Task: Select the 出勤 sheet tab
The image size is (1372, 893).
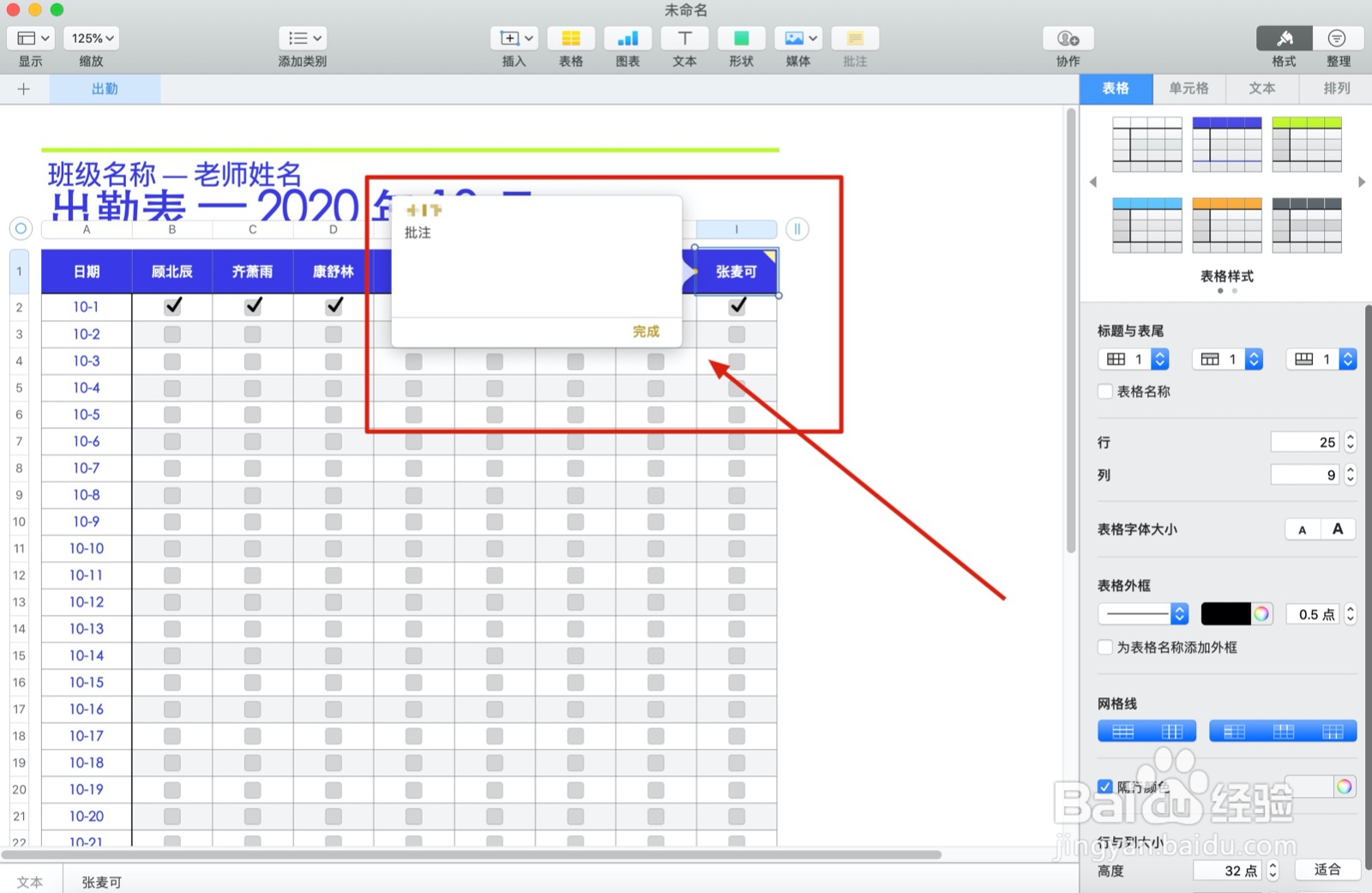Action: point(105,88)
